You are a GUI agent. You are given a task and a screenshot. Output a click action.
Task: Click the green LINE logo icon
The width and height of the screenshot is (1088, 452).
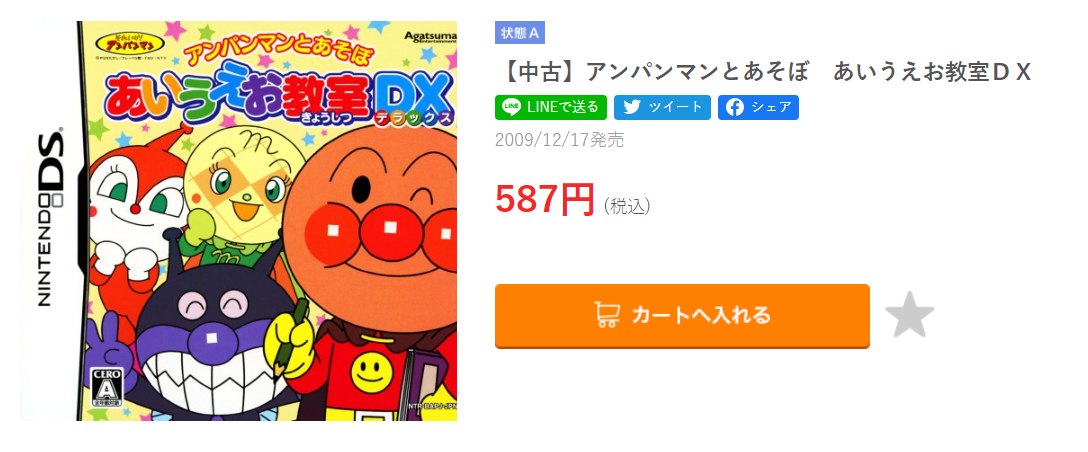click(x=511, y=108)
